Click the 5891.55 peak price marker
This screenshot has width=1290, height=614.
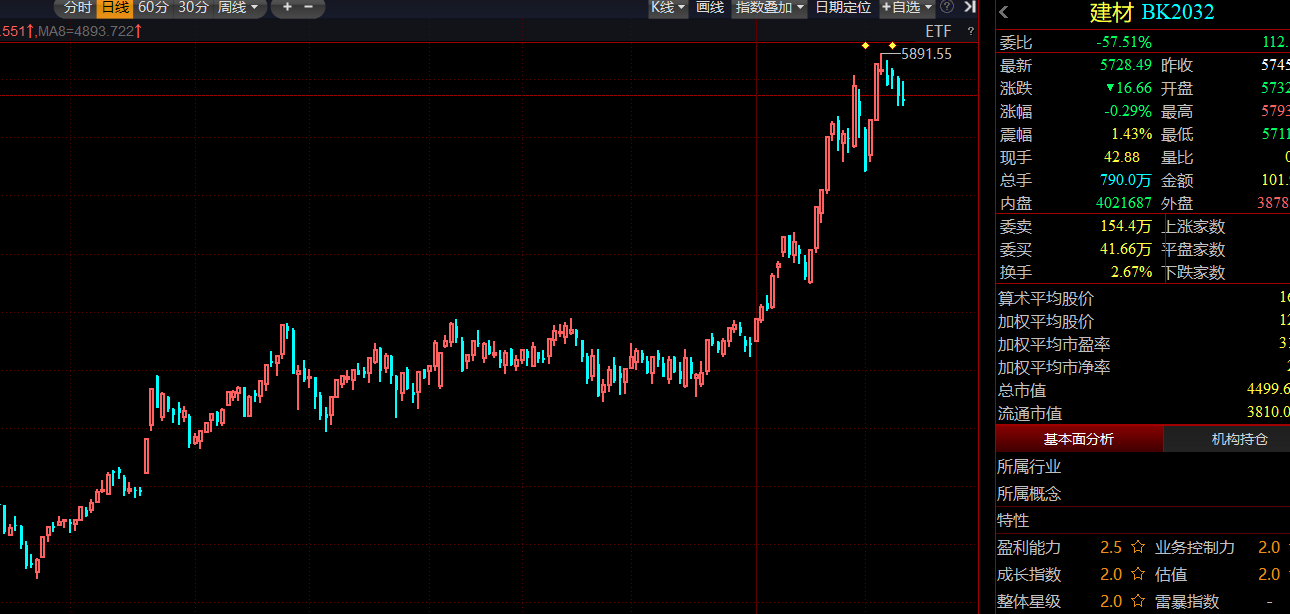click(926, 54)
